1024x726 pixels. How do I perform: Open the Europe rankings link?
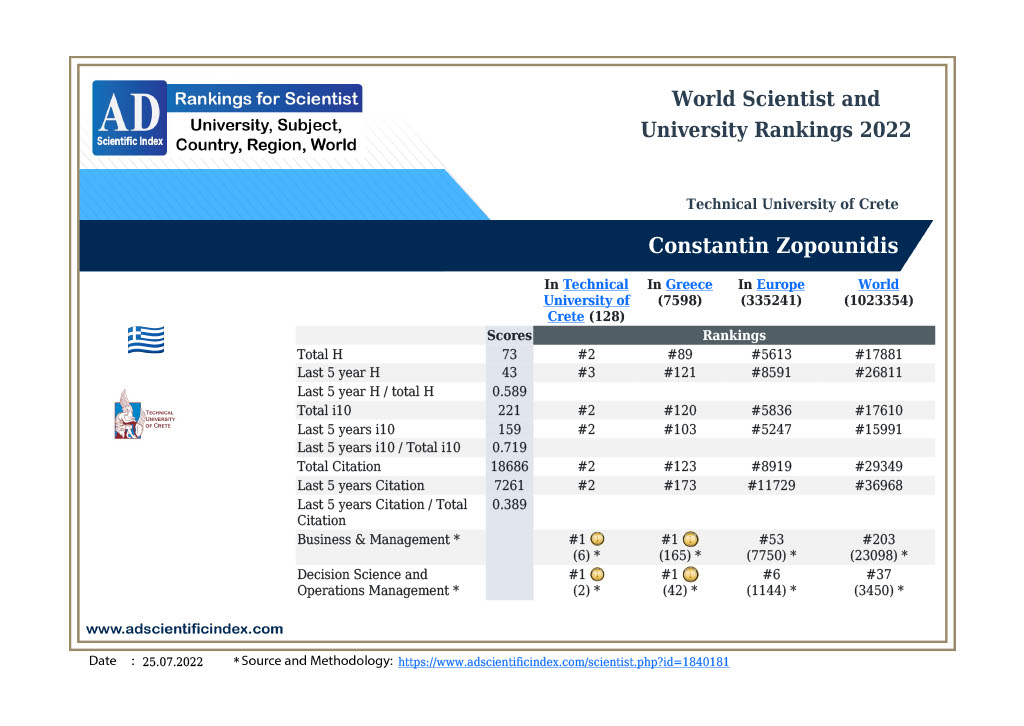click(780, 284)
